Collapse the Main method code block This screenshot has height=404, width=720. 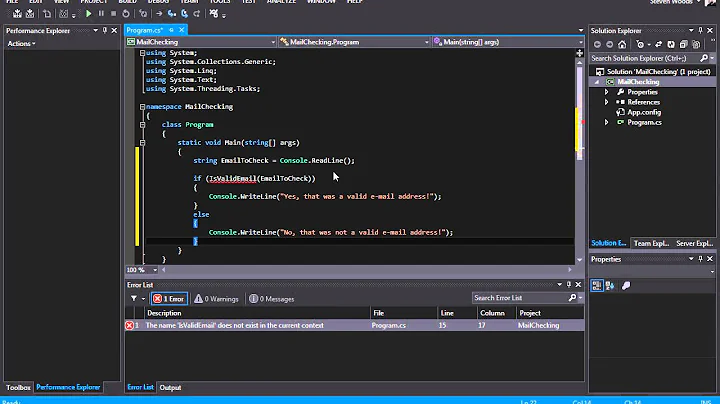coord(142,143)
